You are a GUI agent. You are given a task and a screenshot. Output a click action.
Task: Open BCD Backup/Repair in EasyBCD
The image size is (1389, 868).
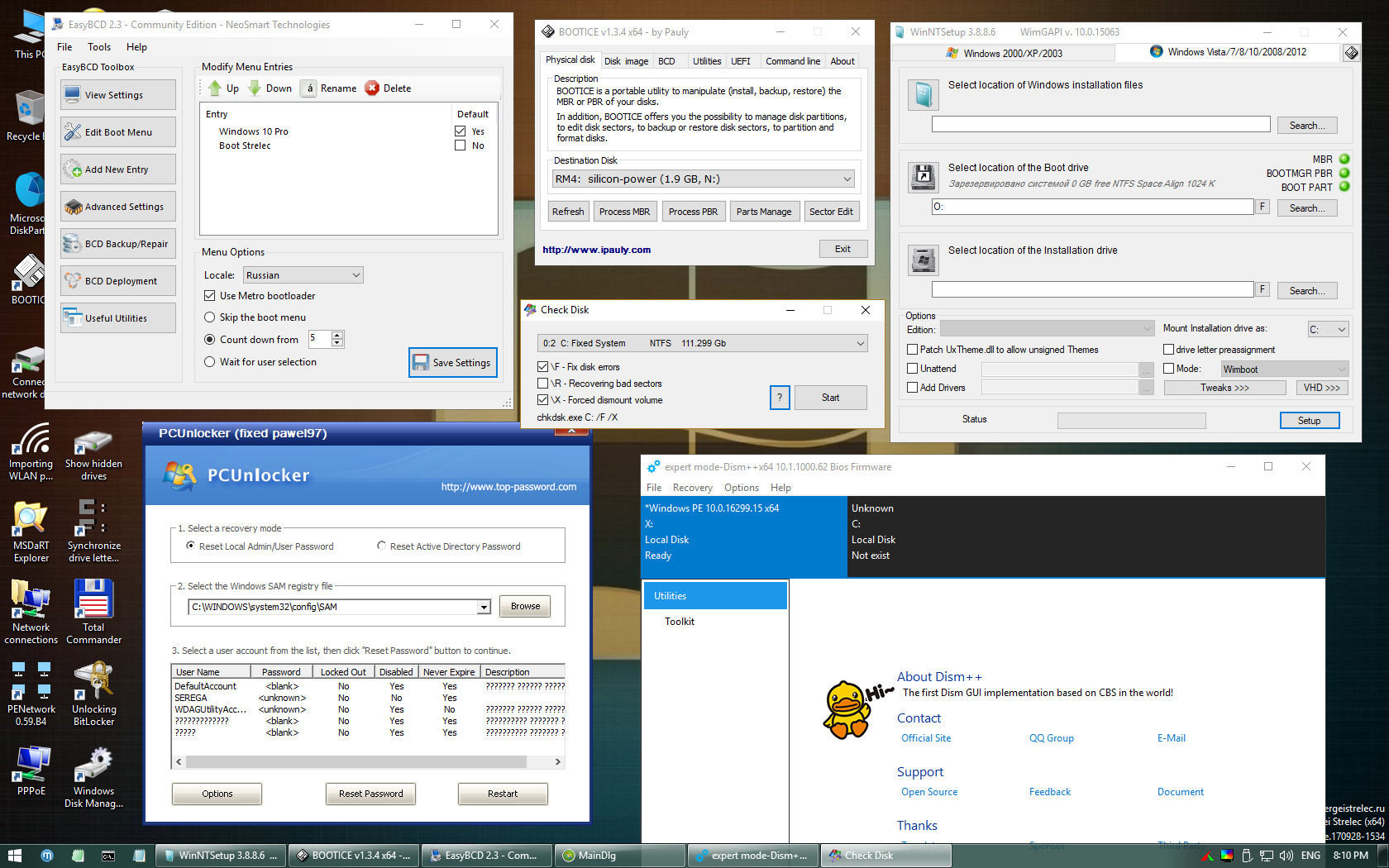(x=117, y=244)
